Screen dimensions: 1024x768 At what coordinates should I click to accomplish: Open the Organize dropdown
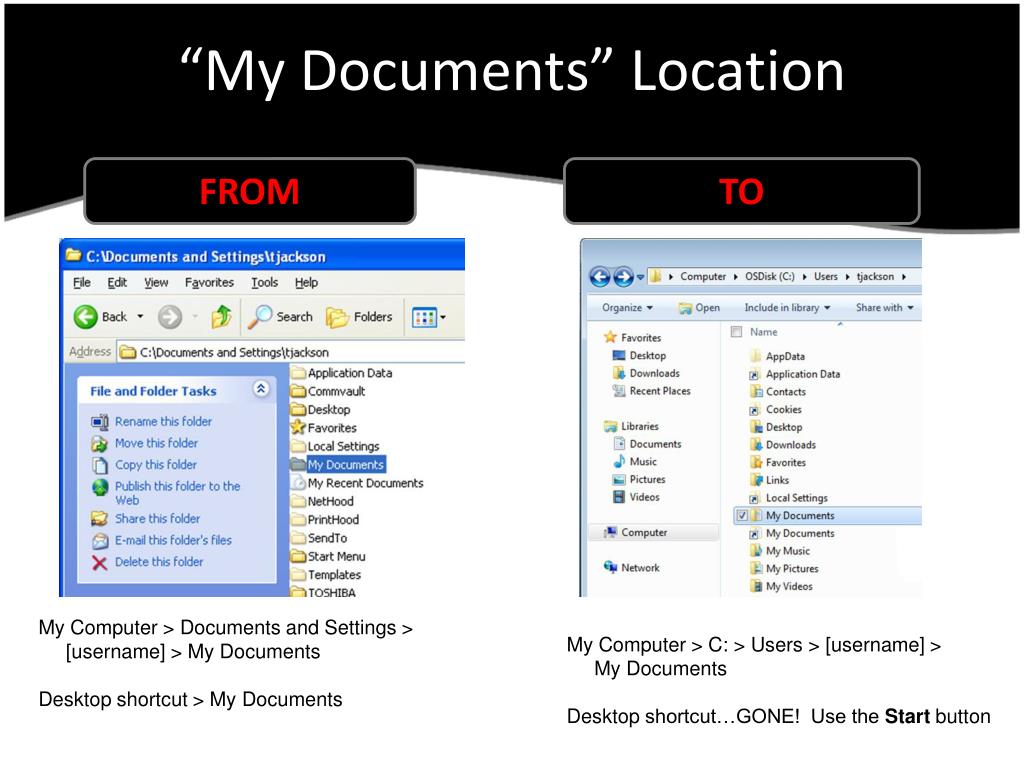coord(627,308)
